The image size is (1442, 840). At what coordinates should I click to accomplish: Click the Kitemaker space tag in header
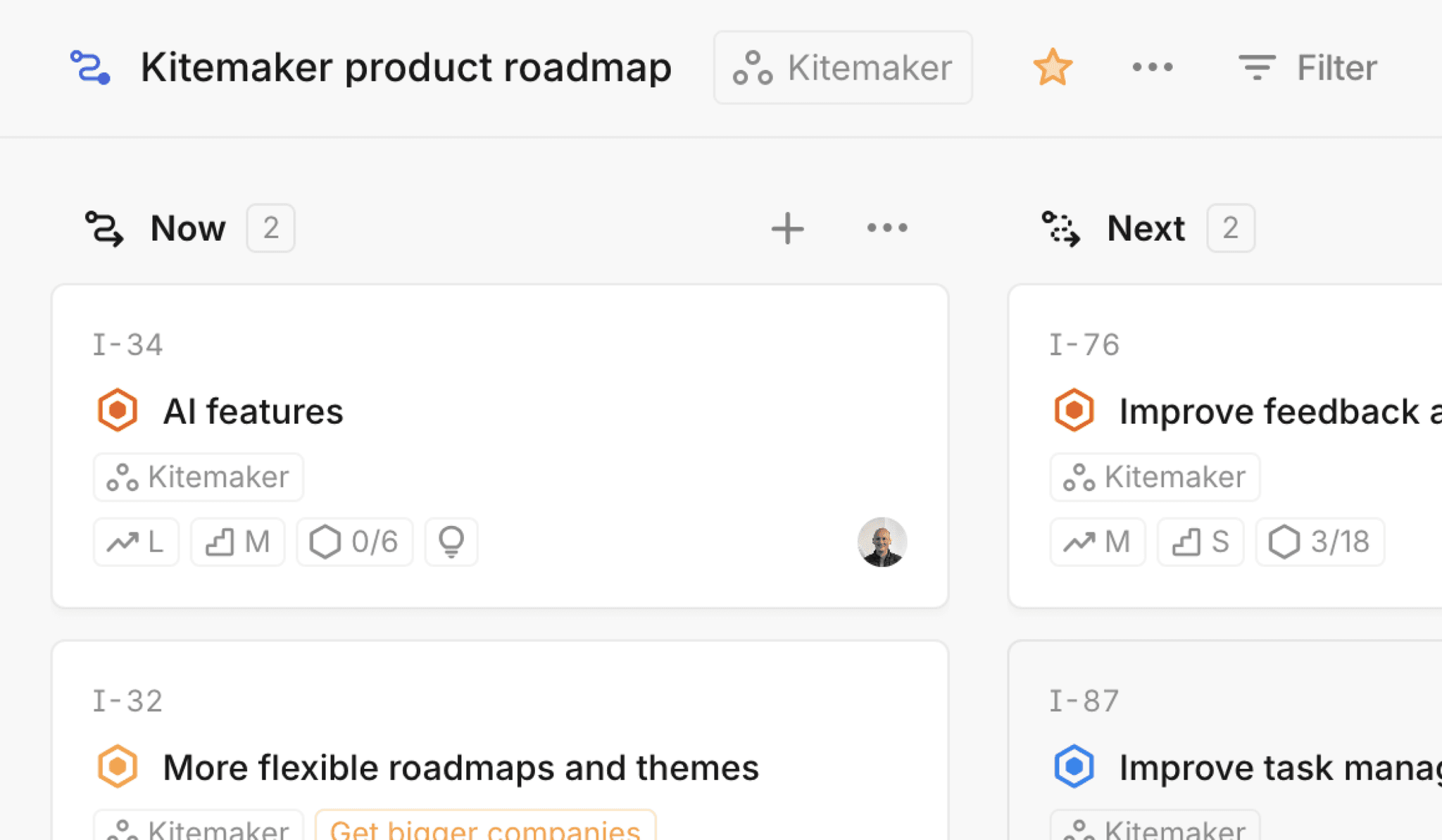point(843,68)
